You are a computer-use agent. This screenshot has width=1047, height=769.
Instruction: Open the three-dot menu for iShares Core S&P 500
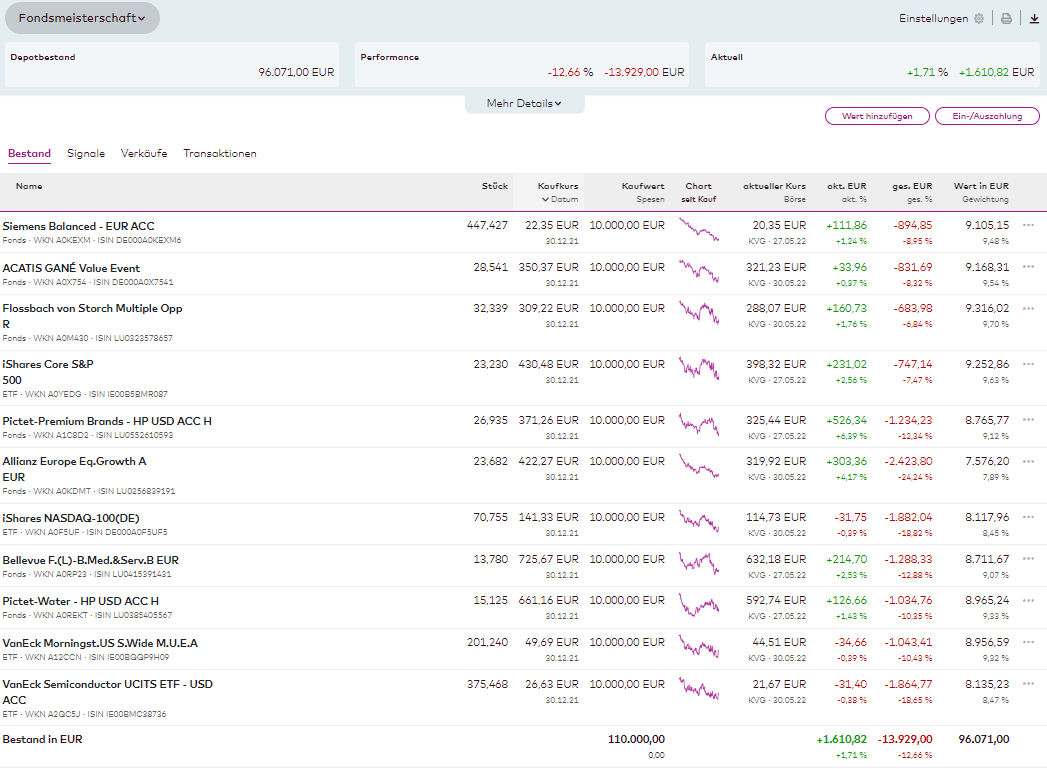click(1028, 365)
